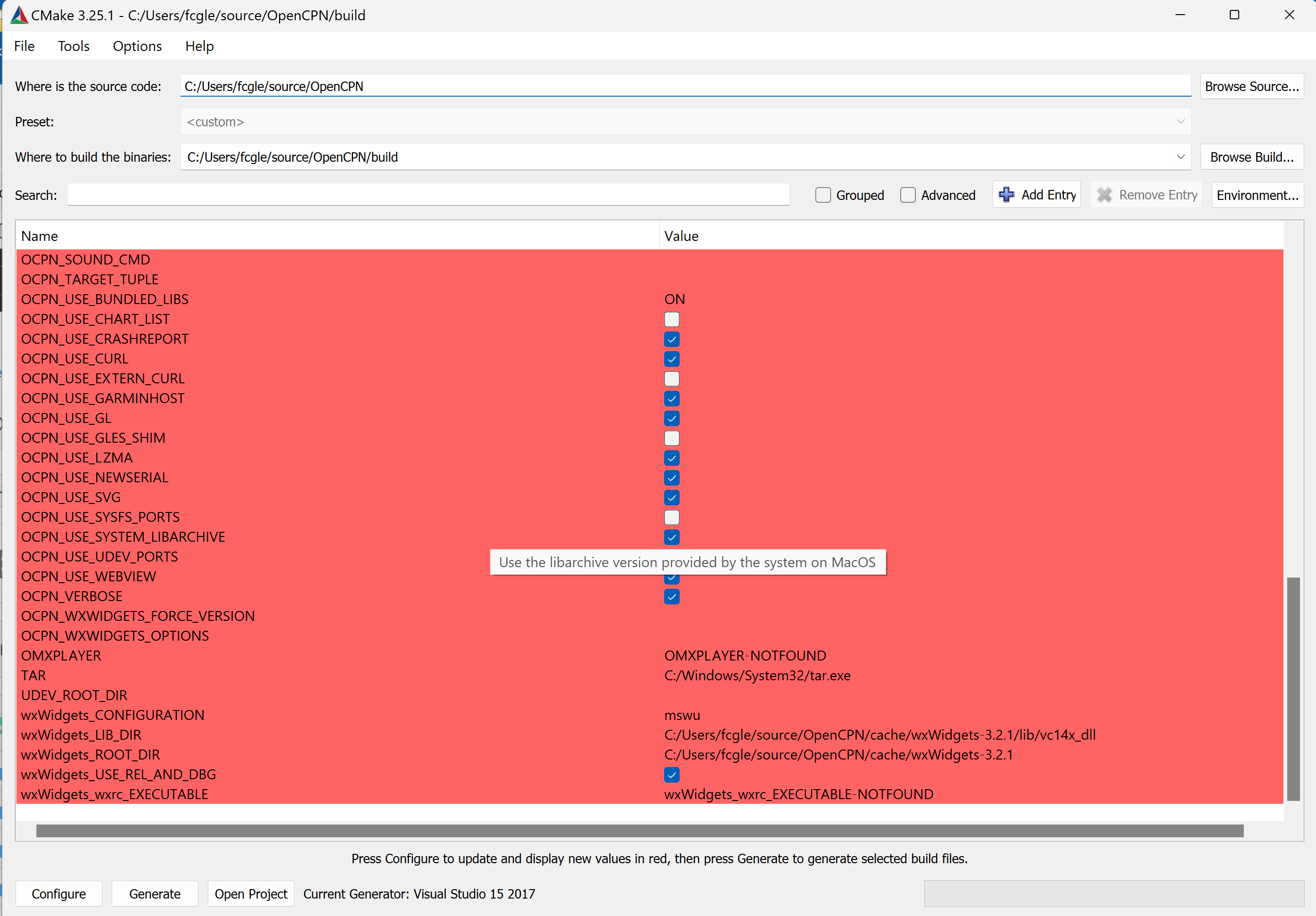This screenshot has width=1316, height=916.
Task: Click the CMake logo in title bar
Action: point(19,15)
